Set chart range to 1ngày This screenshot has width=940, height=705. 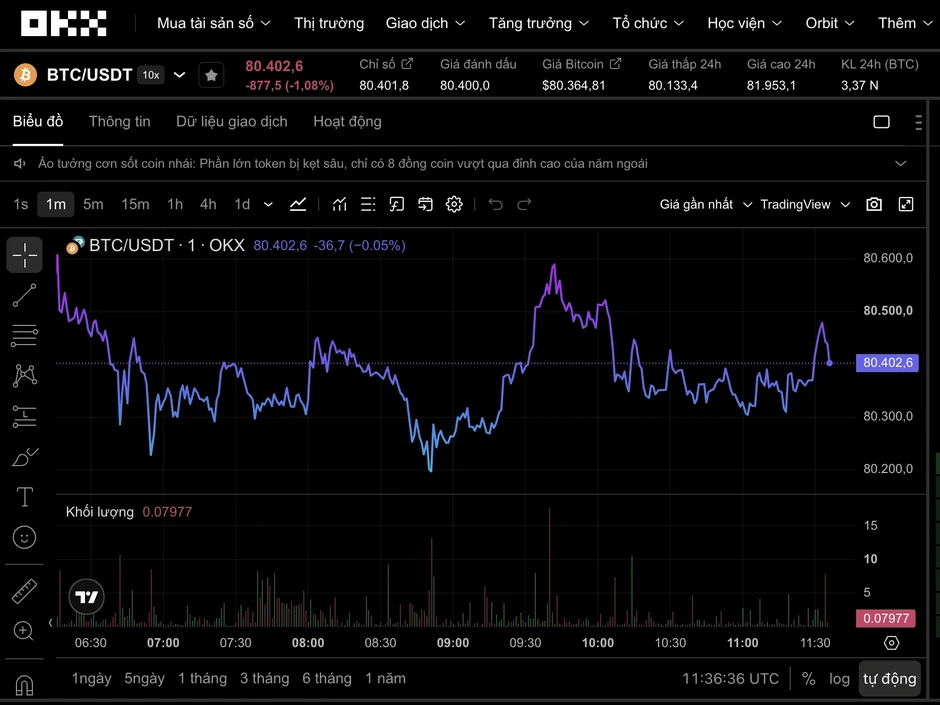tap(91, 679)
